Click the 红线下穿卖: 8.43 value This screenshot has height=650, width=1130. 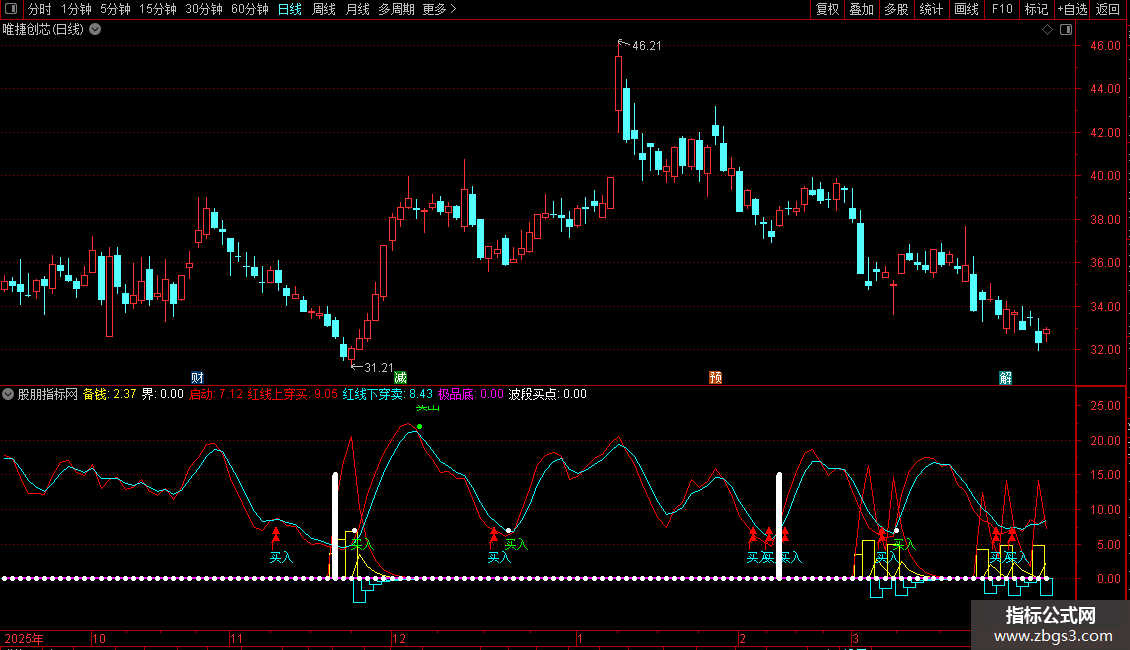click(388, 394)
